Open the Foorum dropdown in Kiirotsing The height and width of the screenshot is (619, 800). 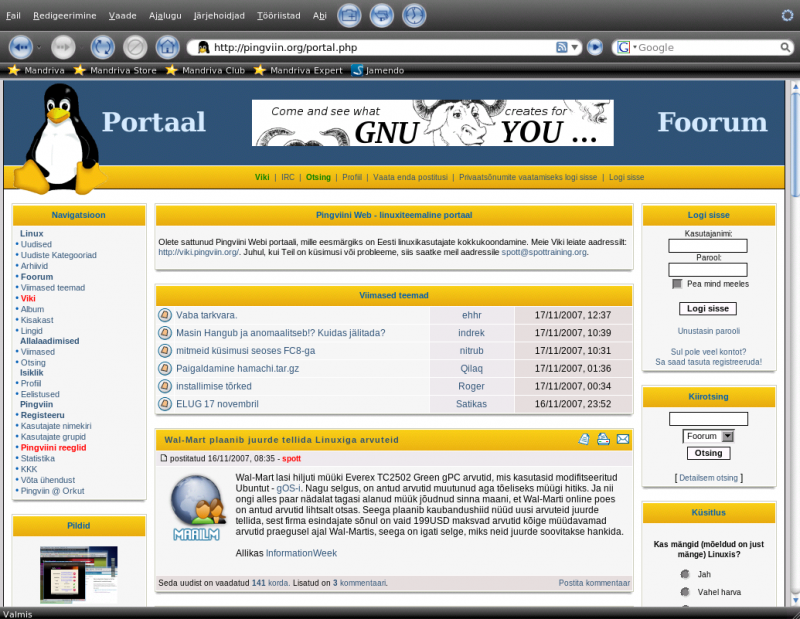709,436
